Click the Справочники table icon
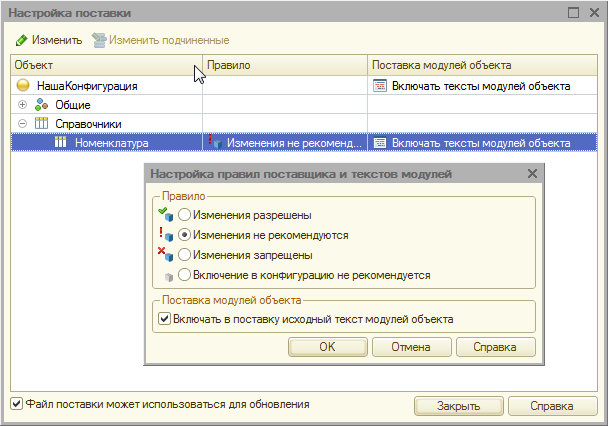Viewport: 608px width, 426px height. coord(41,123)
